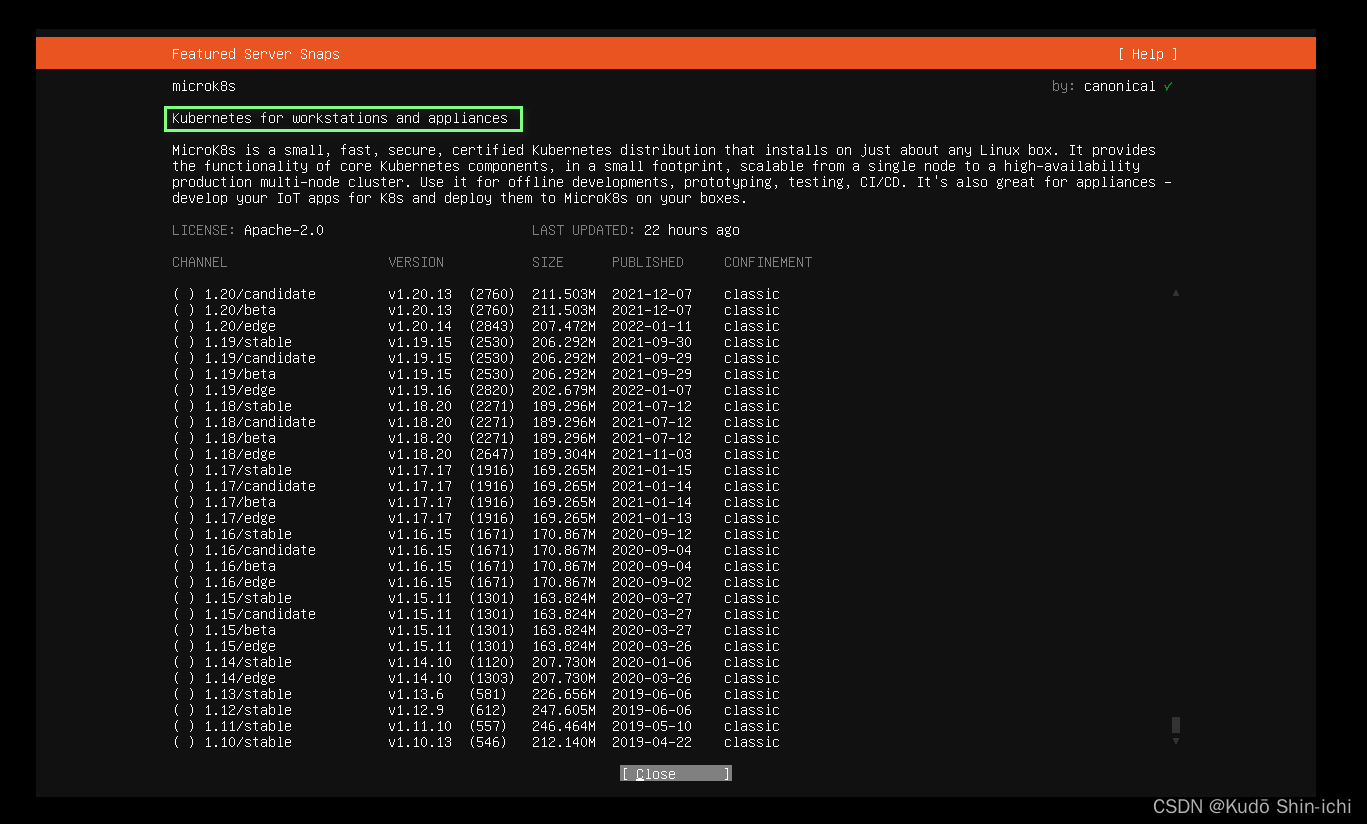Click the scroll-down arrow of channel list
The height and width of the screenshot is (824, 1367).
1176,741
